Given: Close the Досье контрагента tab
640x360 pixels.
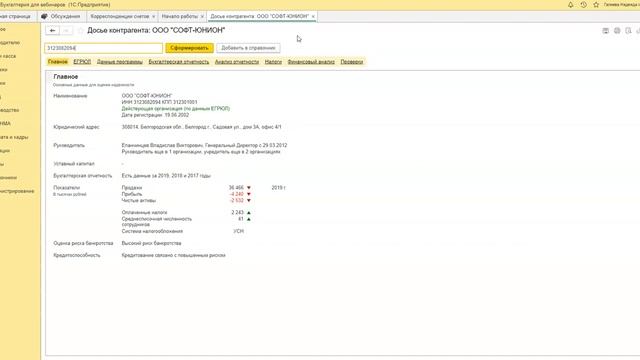Looking at the screenshot, I should (x=313, y=16).
